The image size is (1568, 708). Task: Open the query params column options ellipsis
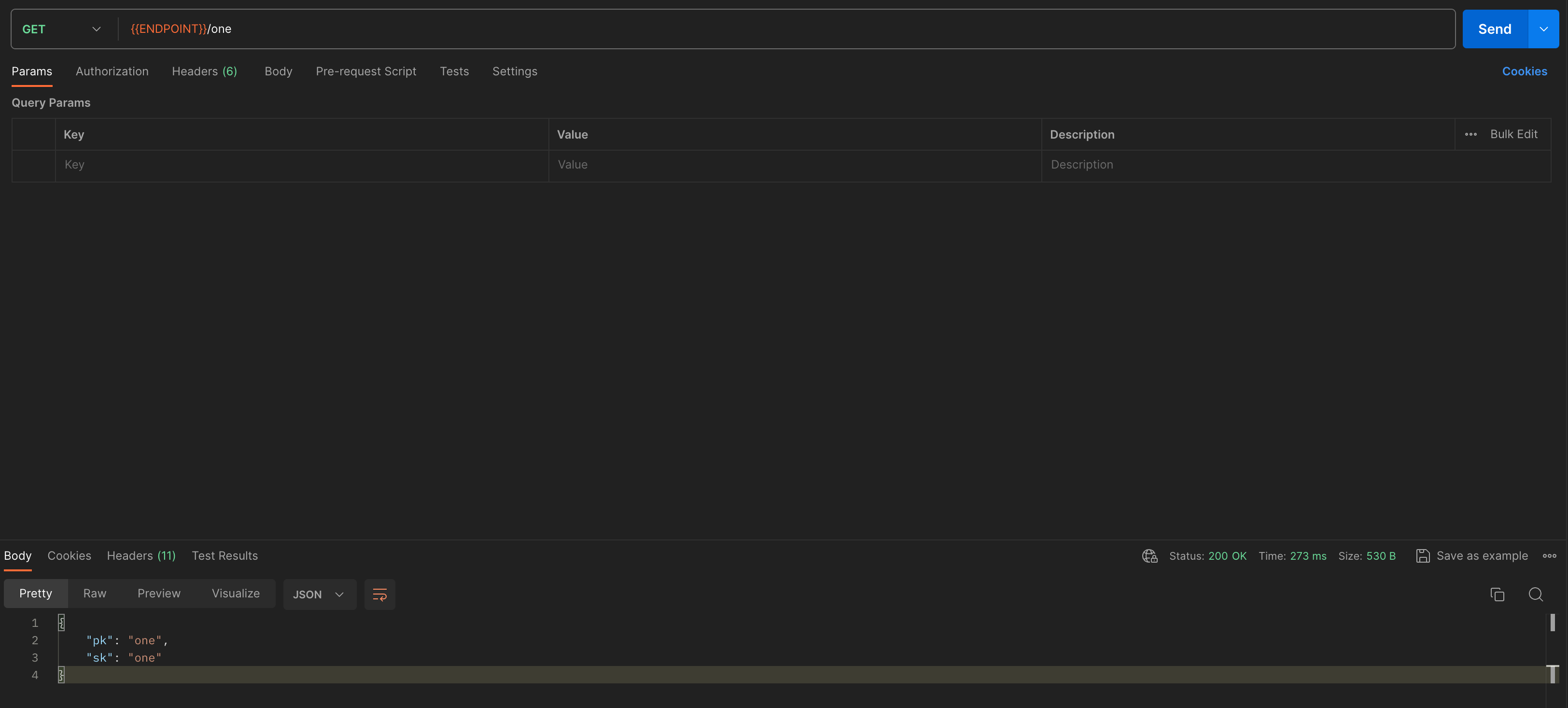point(1470,135)
